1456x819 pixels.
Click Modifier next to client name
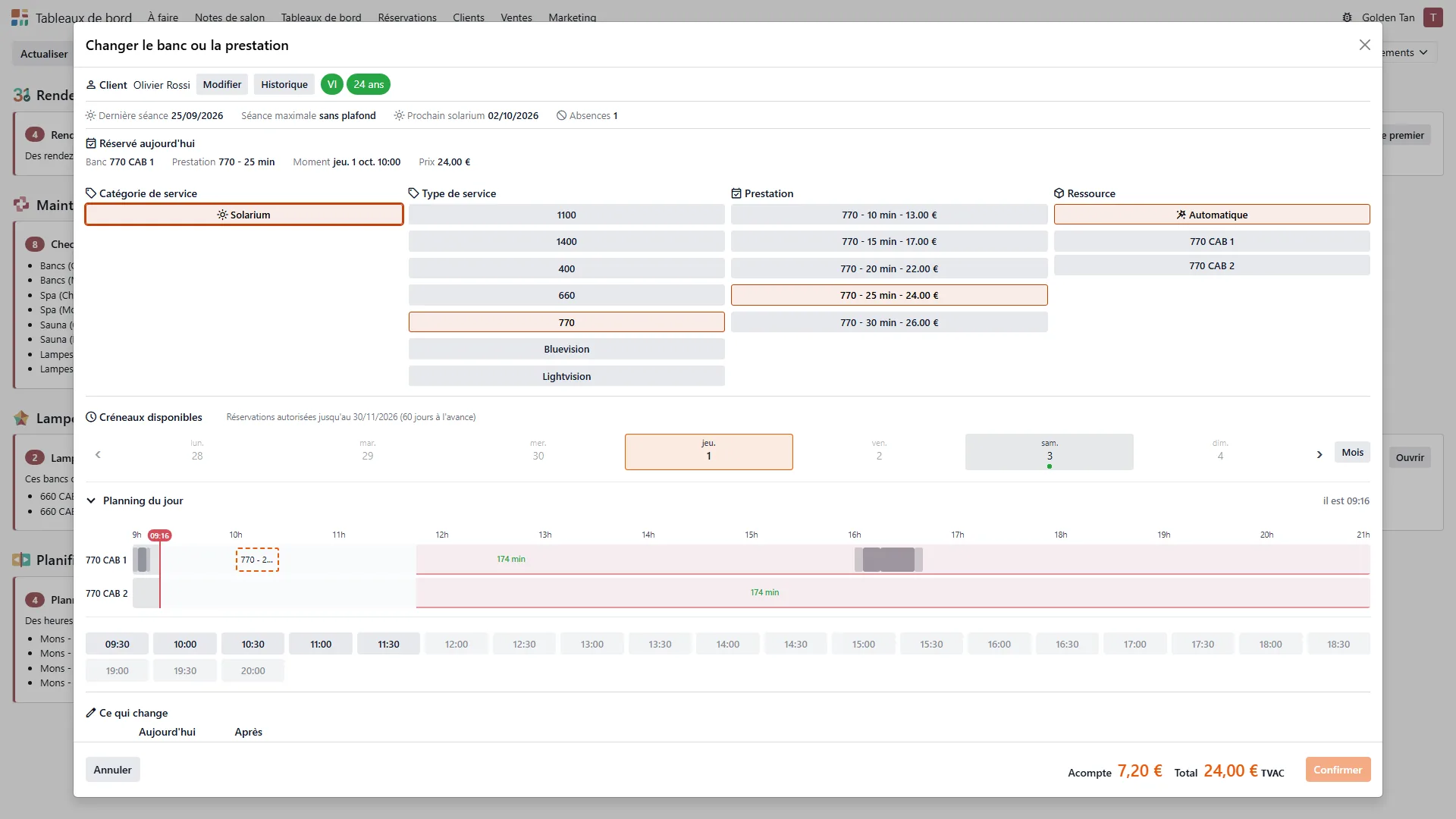(222, 84)
